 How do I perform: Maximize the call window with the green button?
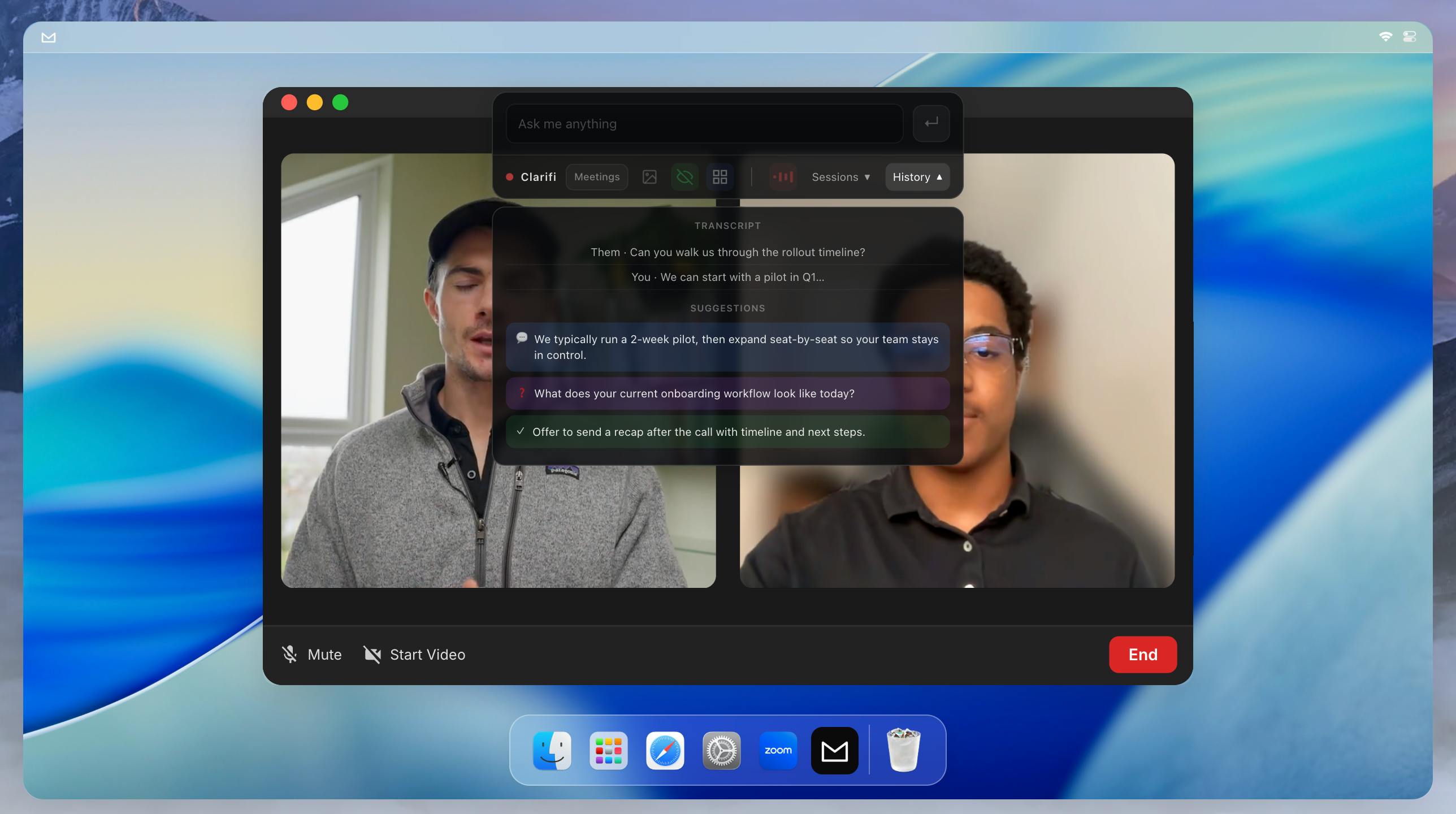coord(340,102)
